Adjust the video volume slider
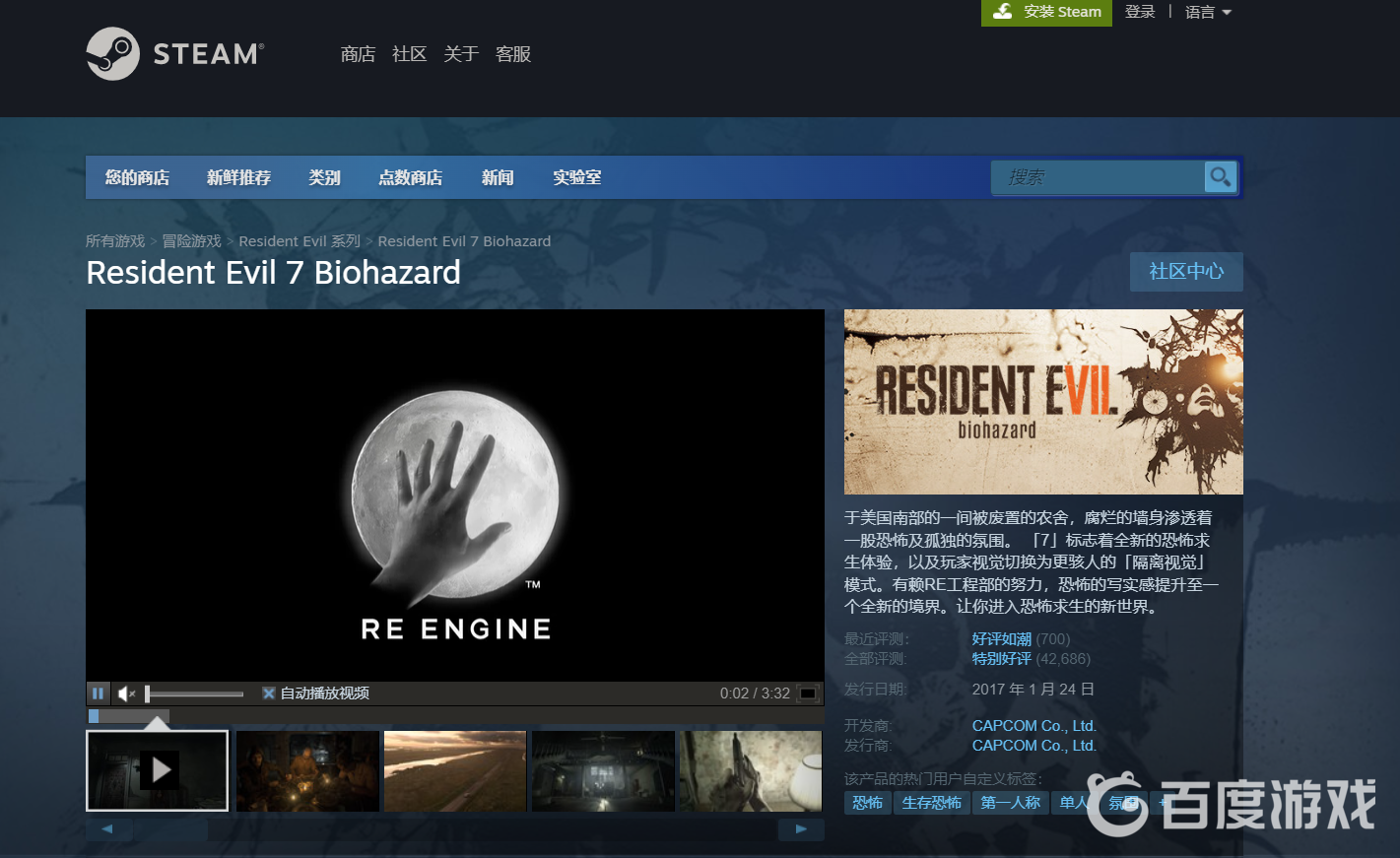Viewport: 1400px width, 858px height. click(195, 693)
